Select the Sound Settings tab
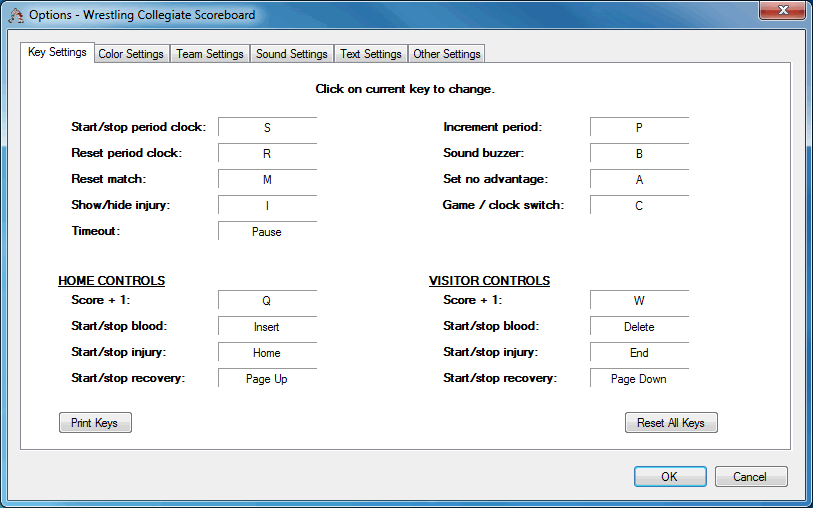 point(291,54)
